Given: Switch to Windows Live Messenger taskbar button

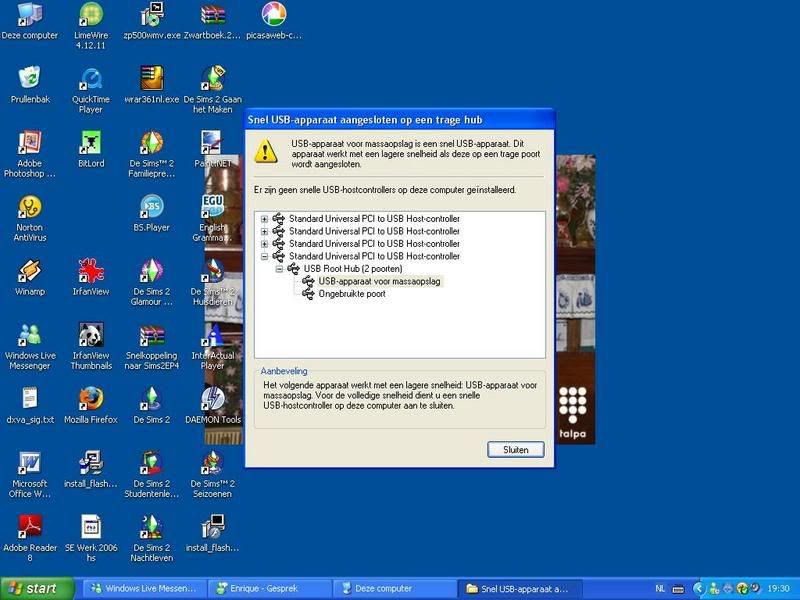Looking at the screenshot, I should pyautogui.click(x=144, y=589).
